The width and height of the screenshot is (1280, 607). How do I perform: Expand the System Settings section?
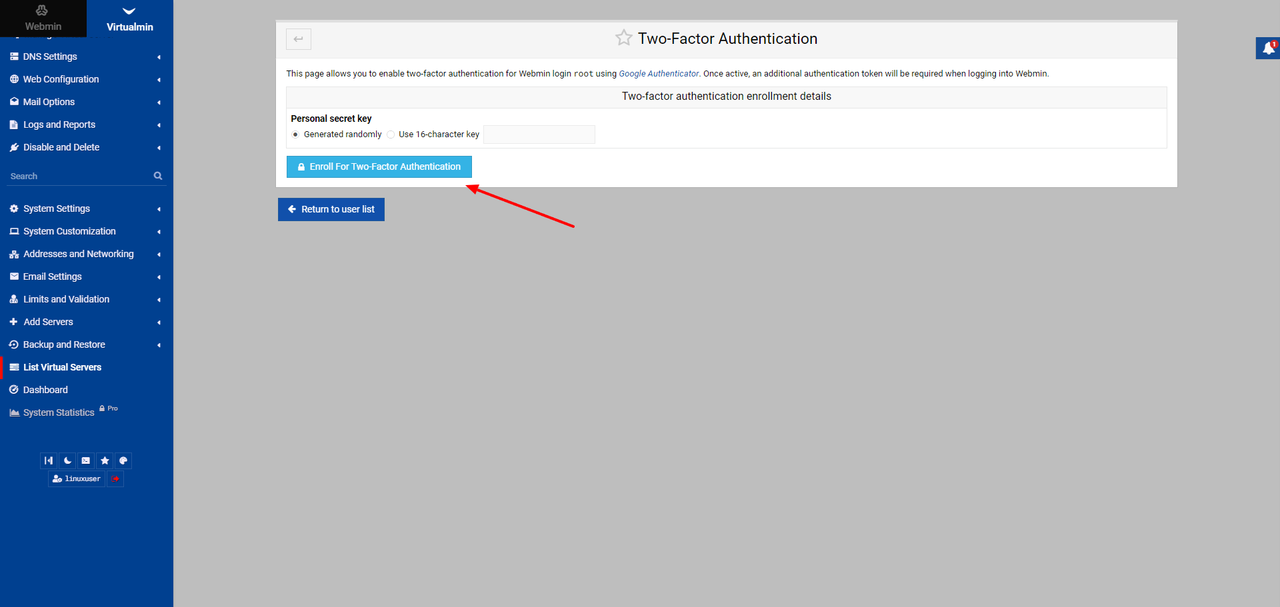coord(56,209)
